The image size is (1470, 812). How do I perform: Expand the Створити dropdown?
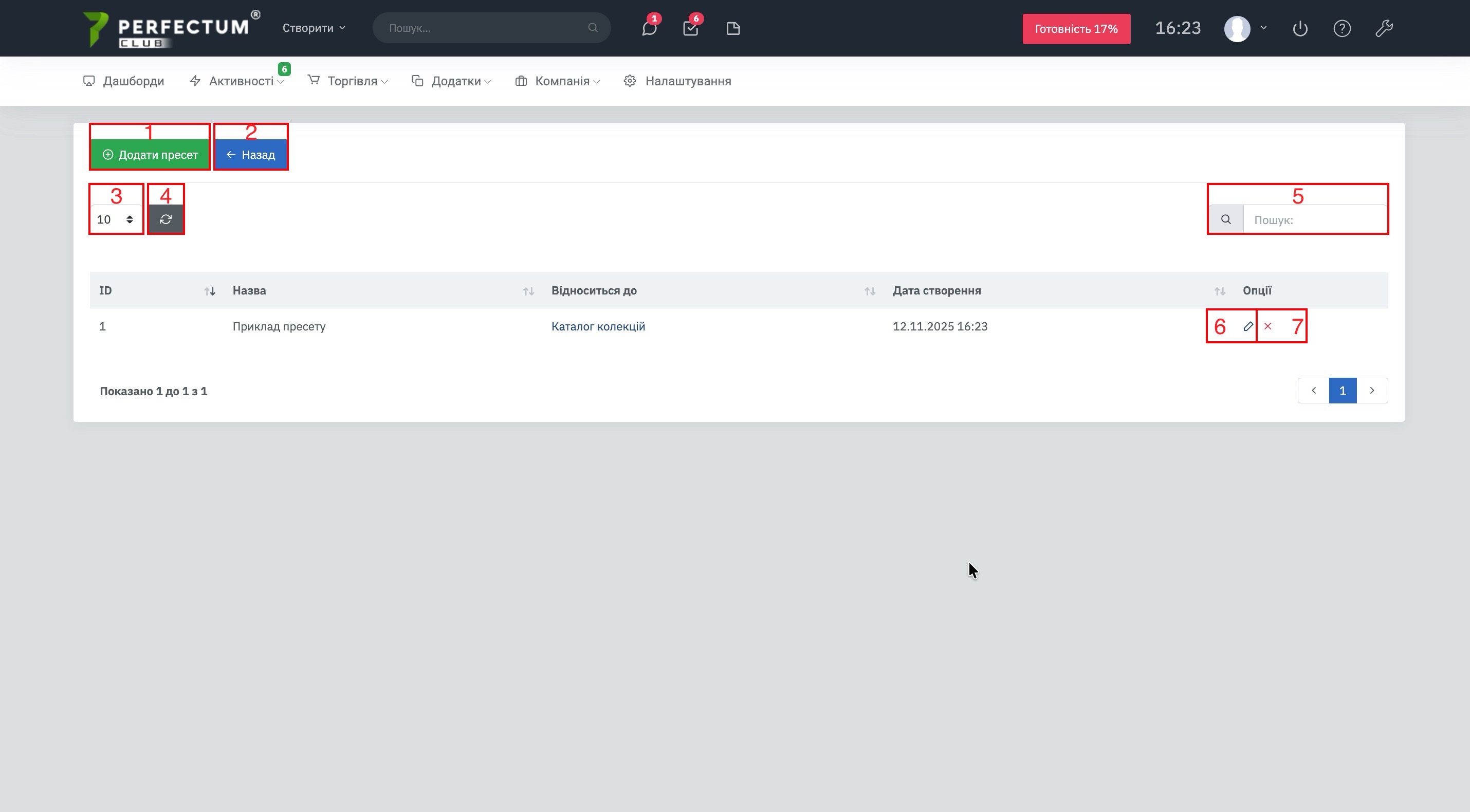coord(314,28)
